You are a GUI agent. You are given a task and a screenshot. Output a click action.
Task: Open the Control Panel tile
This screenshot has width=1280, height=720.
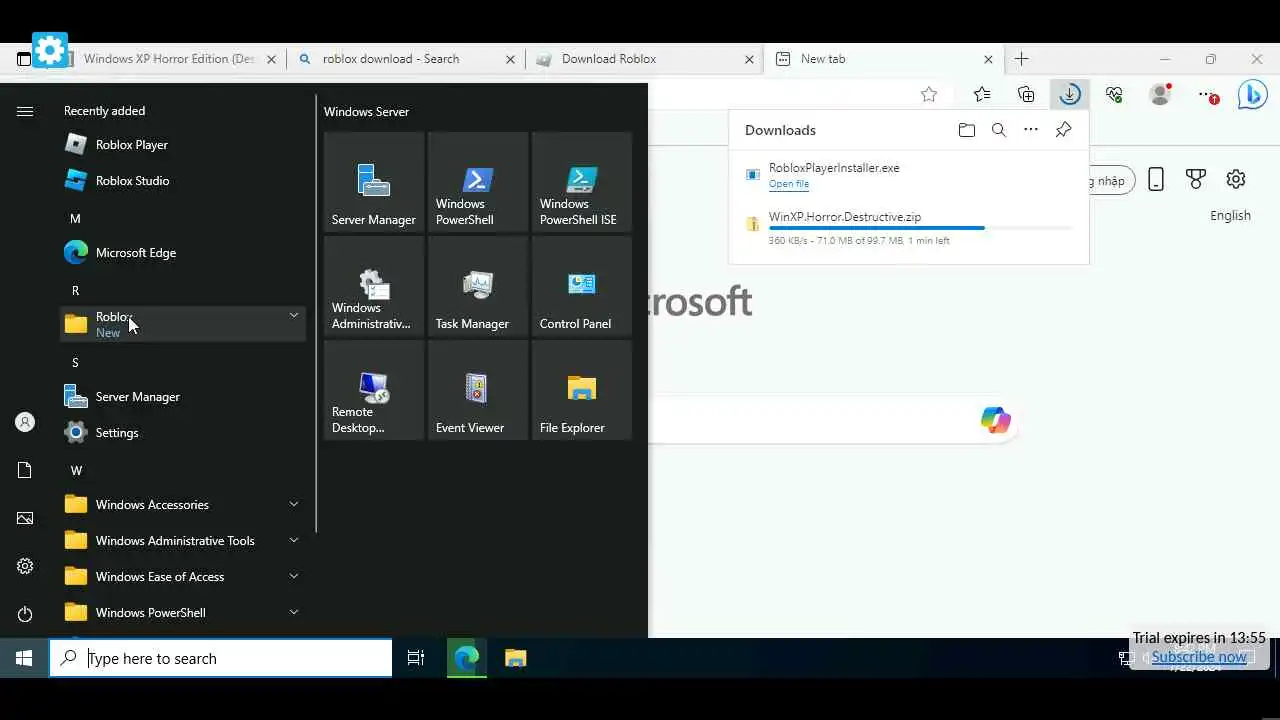click(582, 286)
